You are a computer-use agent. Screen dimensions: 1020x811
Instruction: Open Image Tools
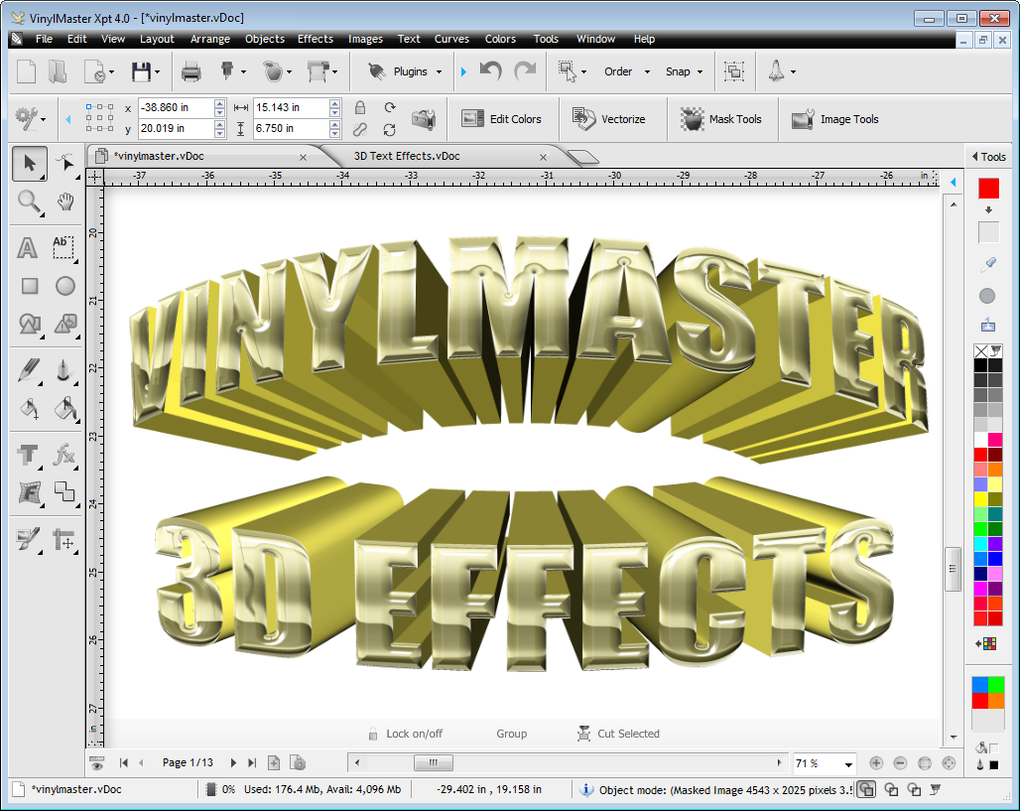pos(835,119)
